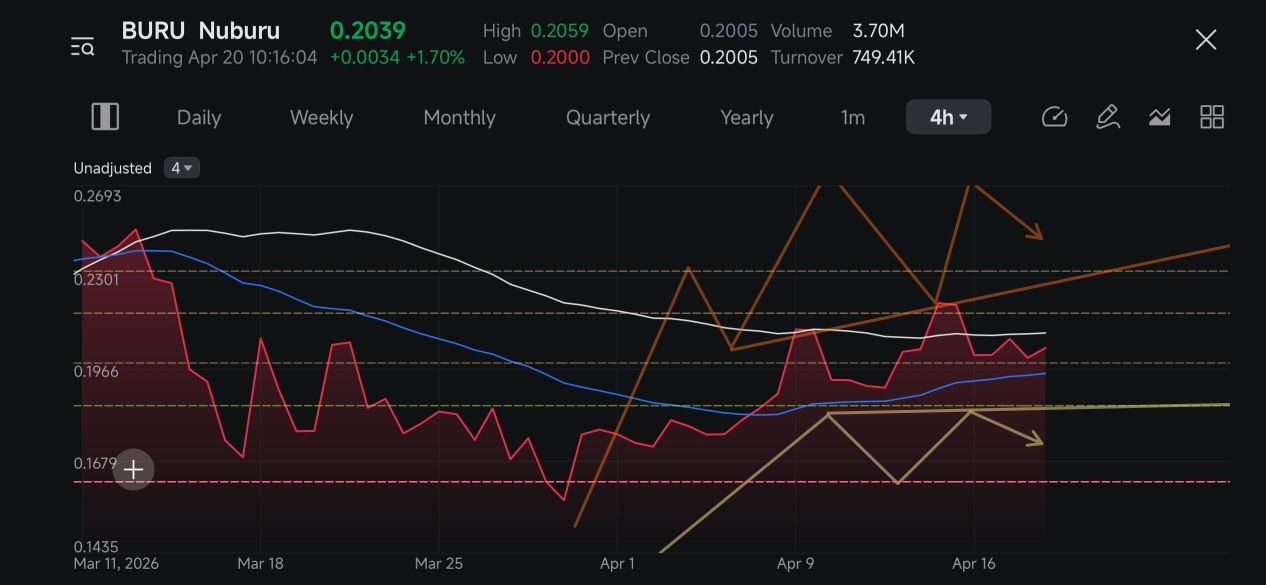
Task: Click the 0.1966 price axis label
Action: 97,371
